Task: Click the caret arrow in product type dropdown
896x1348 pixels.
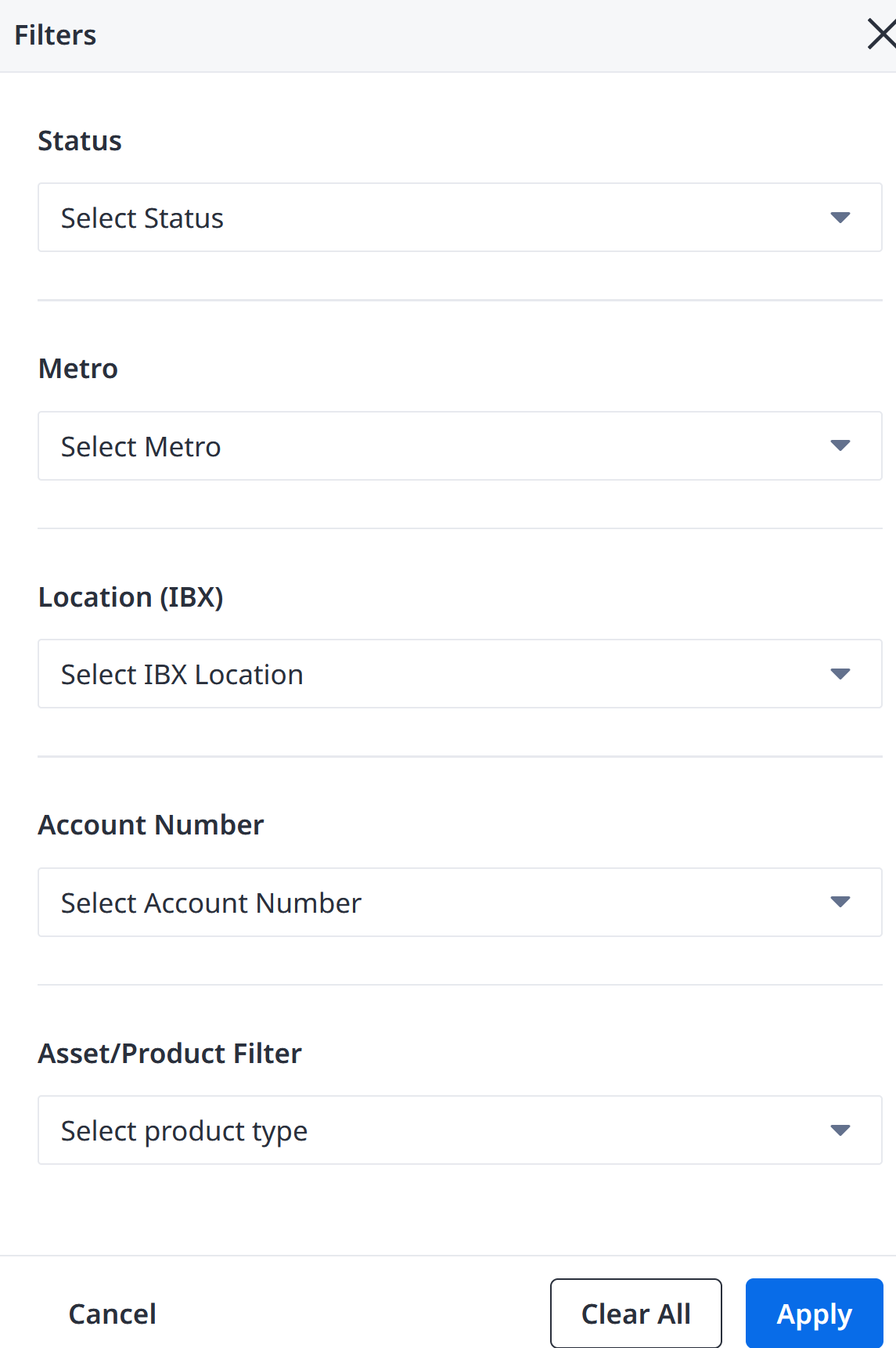Action: (x=840, y=1130)
